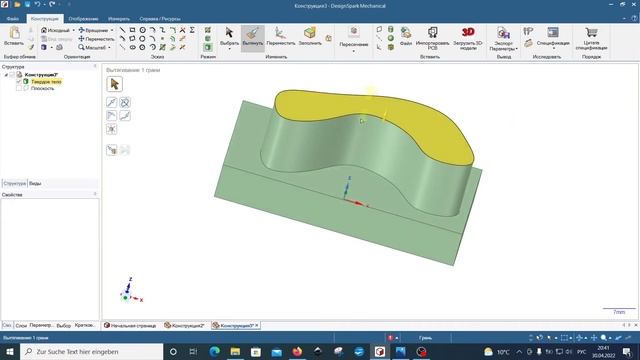
Task: Open the Масштаб zoom dropdown arrow
Action: [109, 48]
